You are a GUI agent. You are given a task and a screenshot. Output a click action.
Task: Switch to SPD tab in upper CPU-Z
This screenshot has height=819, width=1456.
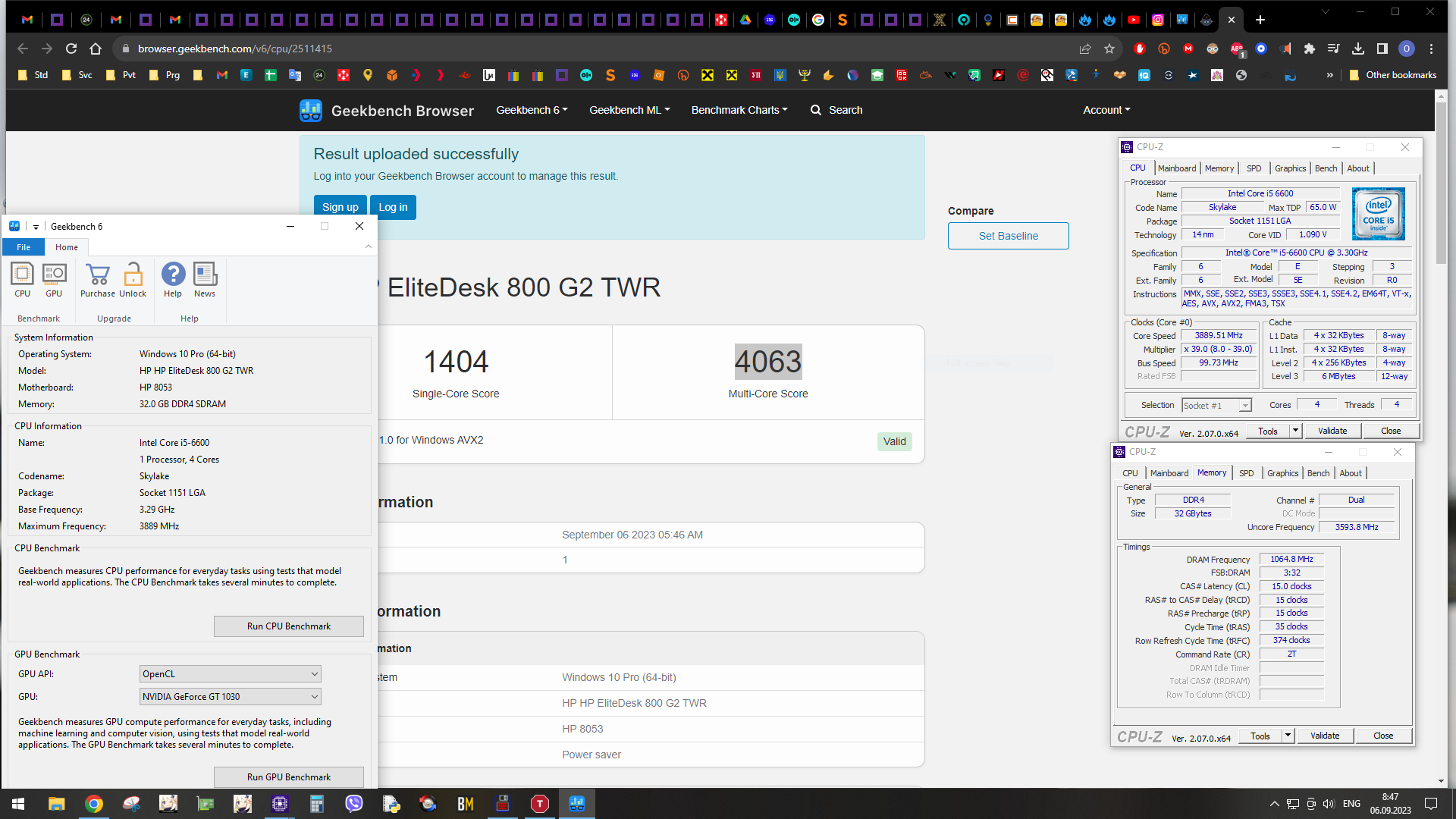click(1254, 168)
